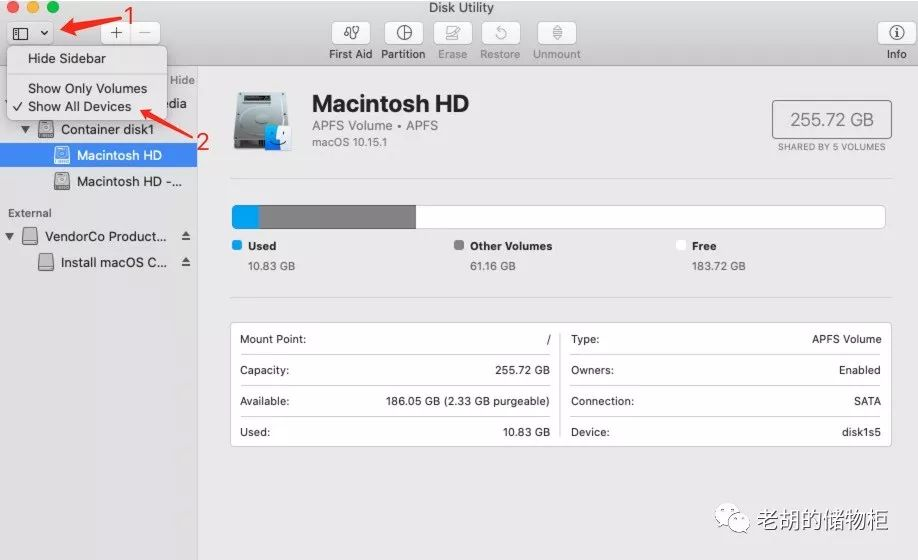This screenshot has height=560, width=918.
Task: Click the 255.72 GB capacity box
Action: click(832, 119)
